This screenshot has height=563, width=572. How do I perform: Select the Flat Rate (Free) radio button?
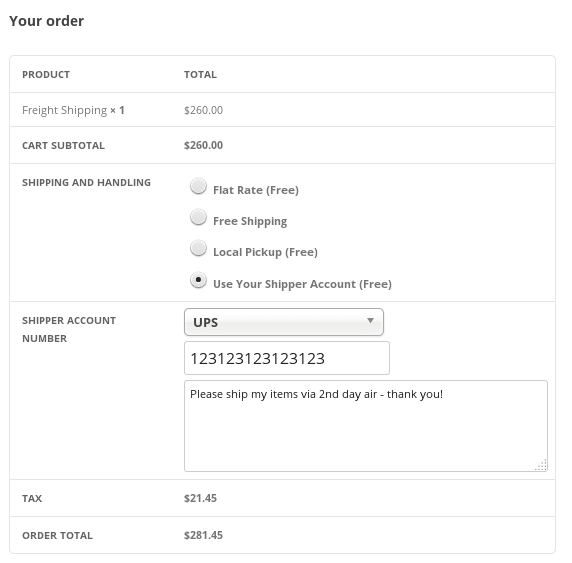click(x=198, y=186)
